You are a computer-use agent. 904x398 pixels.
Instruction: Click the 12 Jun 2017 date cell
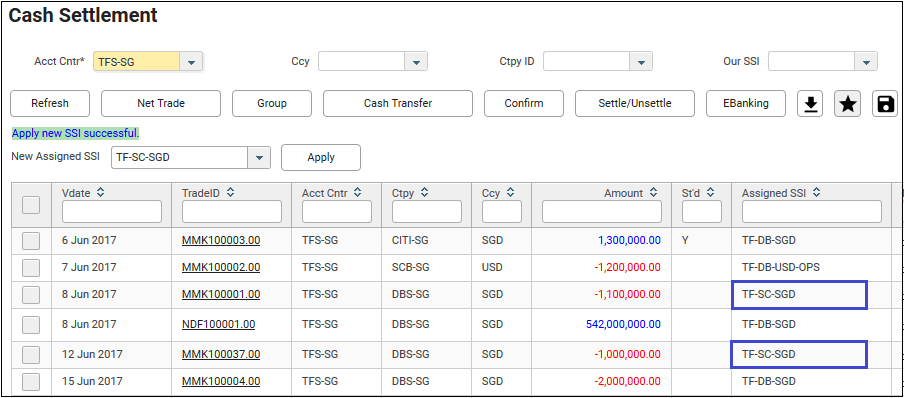coord(92,354)
